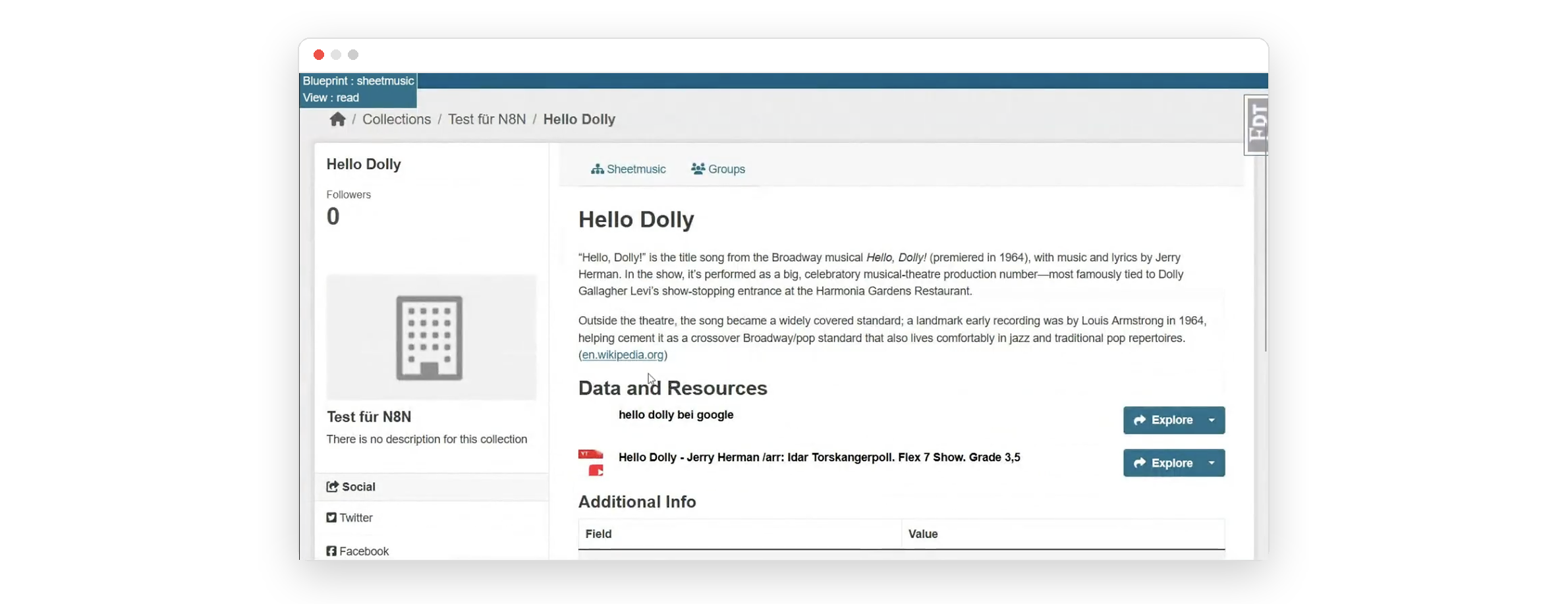Open Hello Dolly Jerry Herman video resource

tap(819, 458)
